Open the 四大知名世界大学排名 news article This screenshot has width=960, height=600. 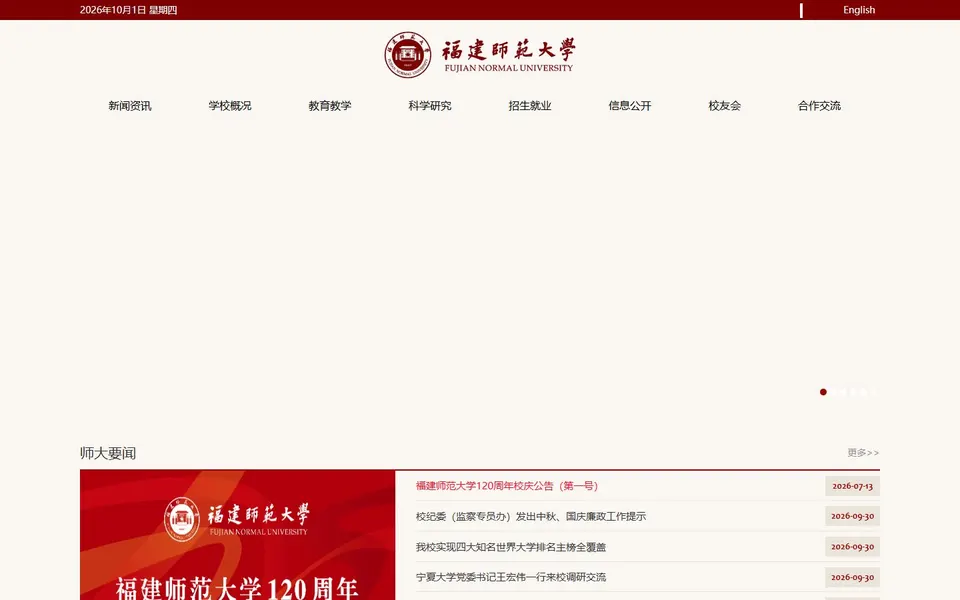(511, 547)
